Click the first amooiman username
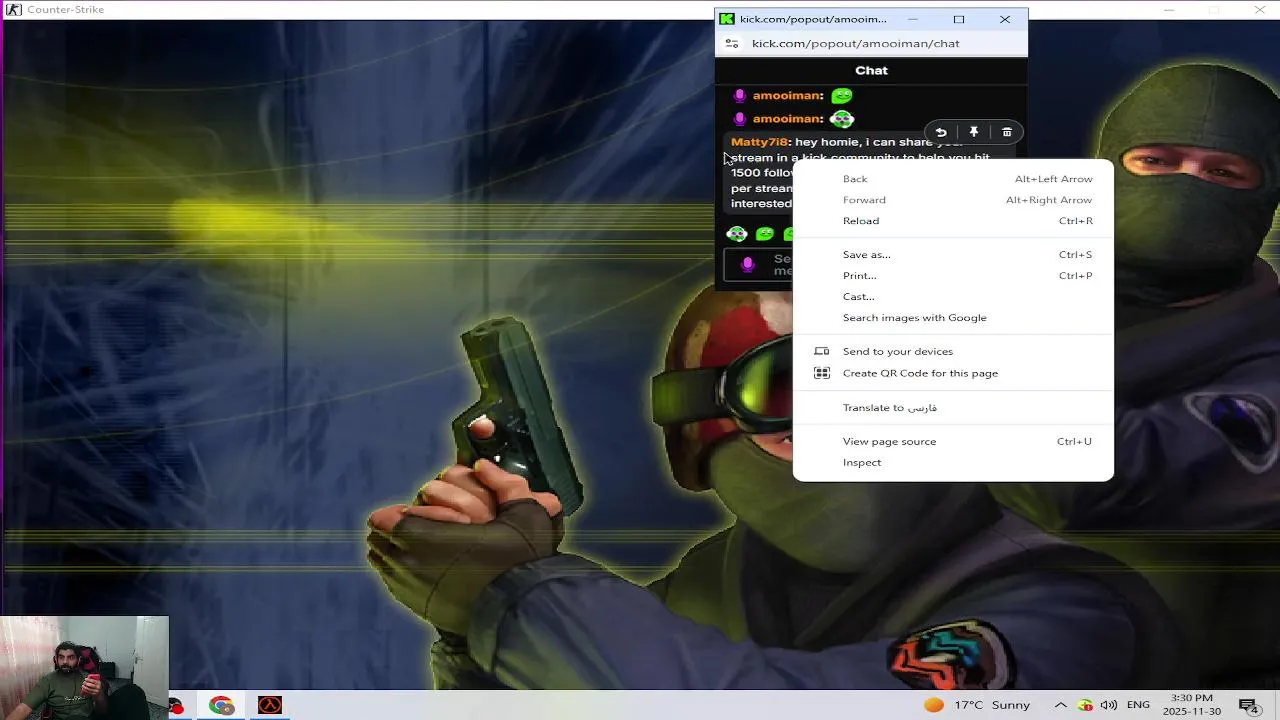 coord(785,96)
